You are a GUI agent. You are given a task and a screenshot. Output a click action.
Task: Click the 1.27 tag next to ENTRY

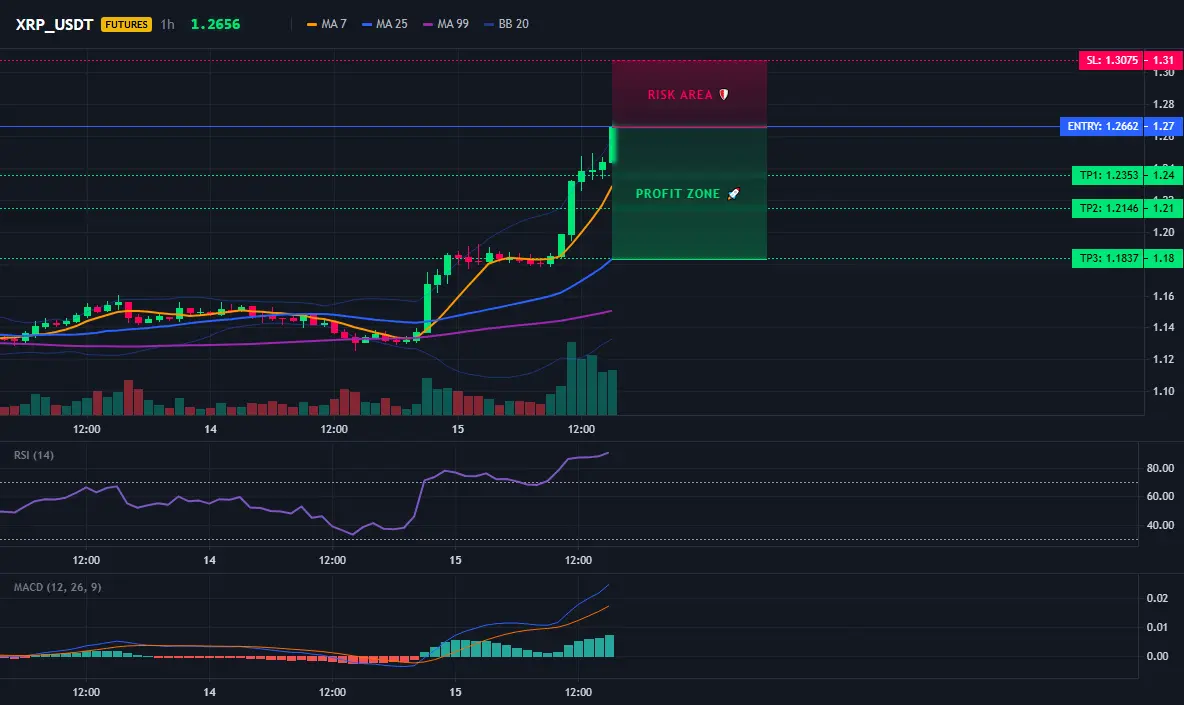pyautogui.click(x=1164, y=126)
